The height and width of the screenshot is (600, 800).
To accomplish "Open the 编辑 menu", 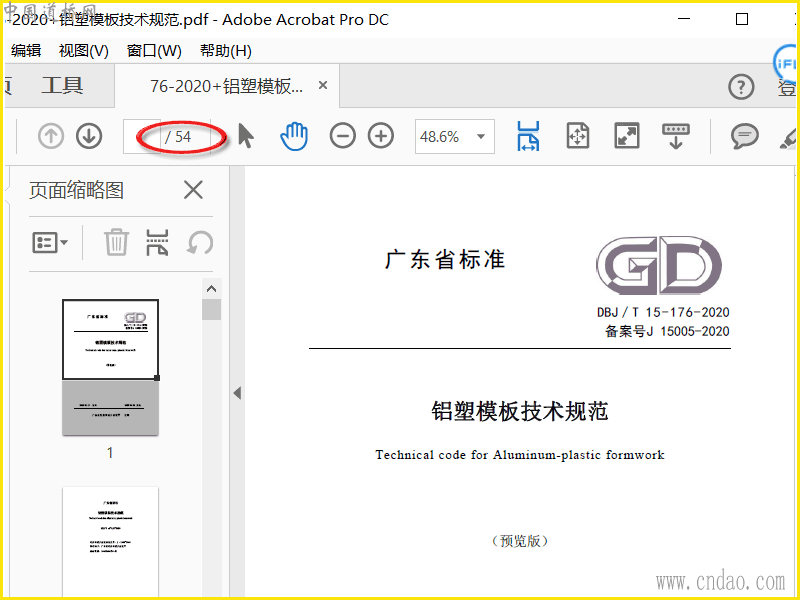I will click(26, 51).
